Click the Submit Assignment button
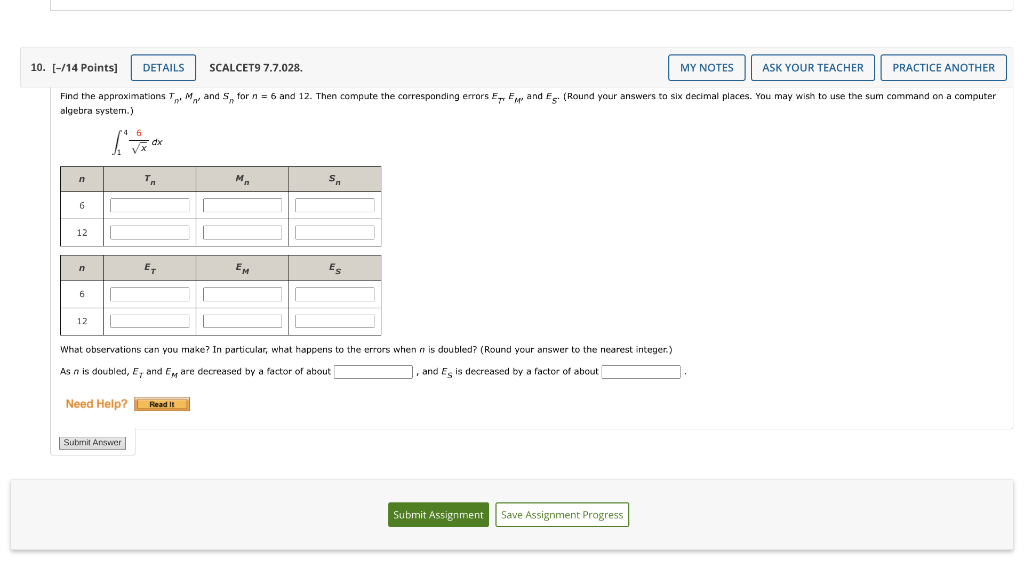This screenshot has height=576, width=1024. pos(438,514)
